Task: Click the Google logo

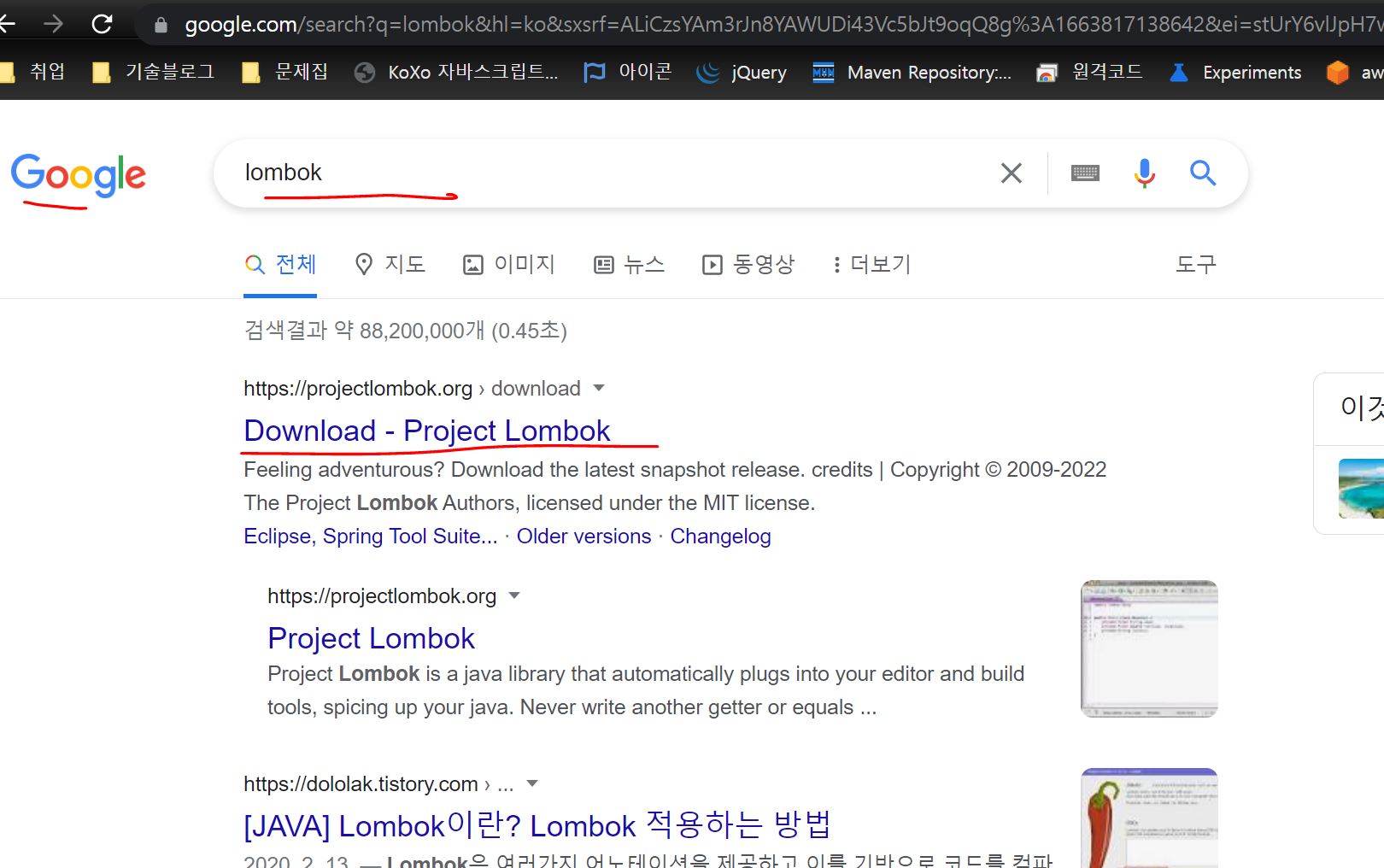Action: (79, 175)
